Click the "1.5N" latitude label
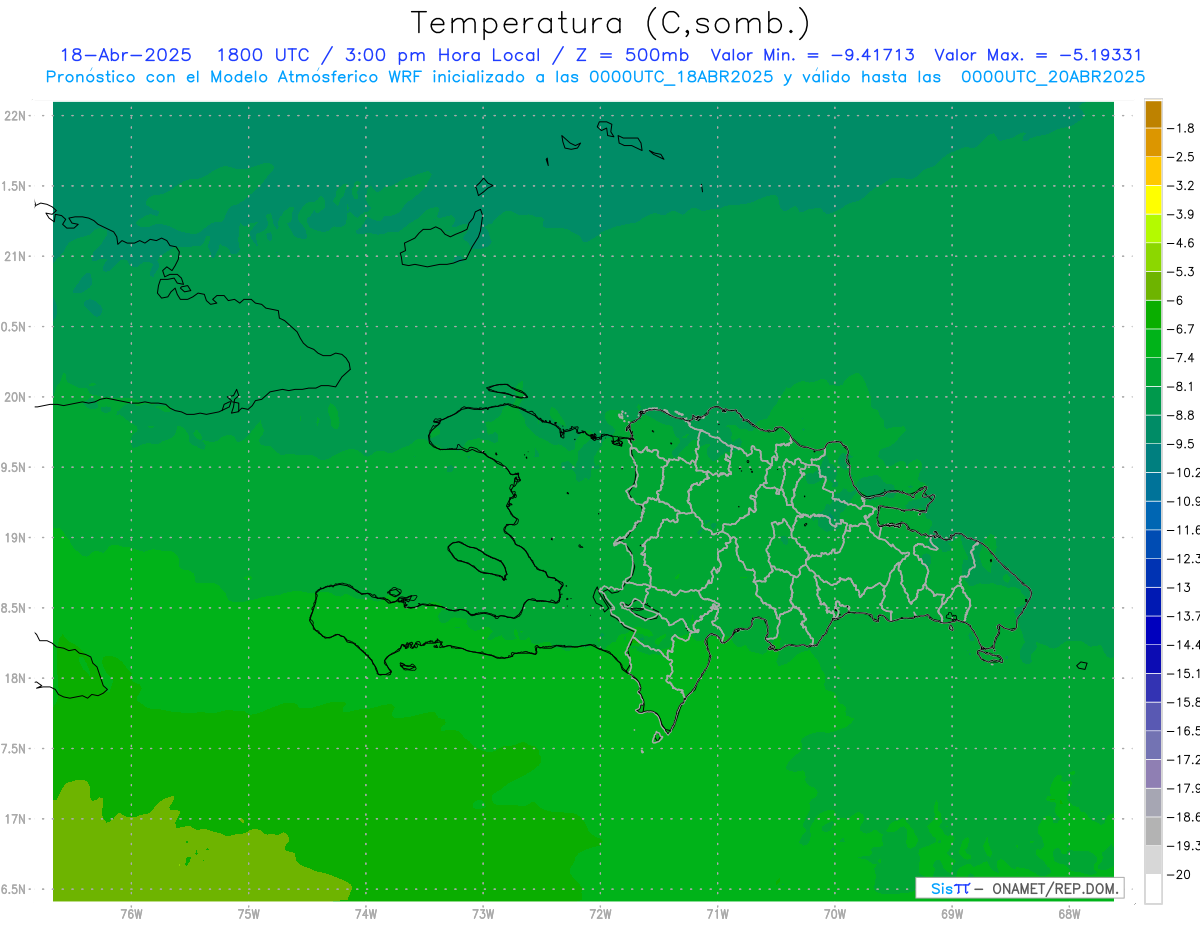 pyautogui.click(x=14, y=186)
